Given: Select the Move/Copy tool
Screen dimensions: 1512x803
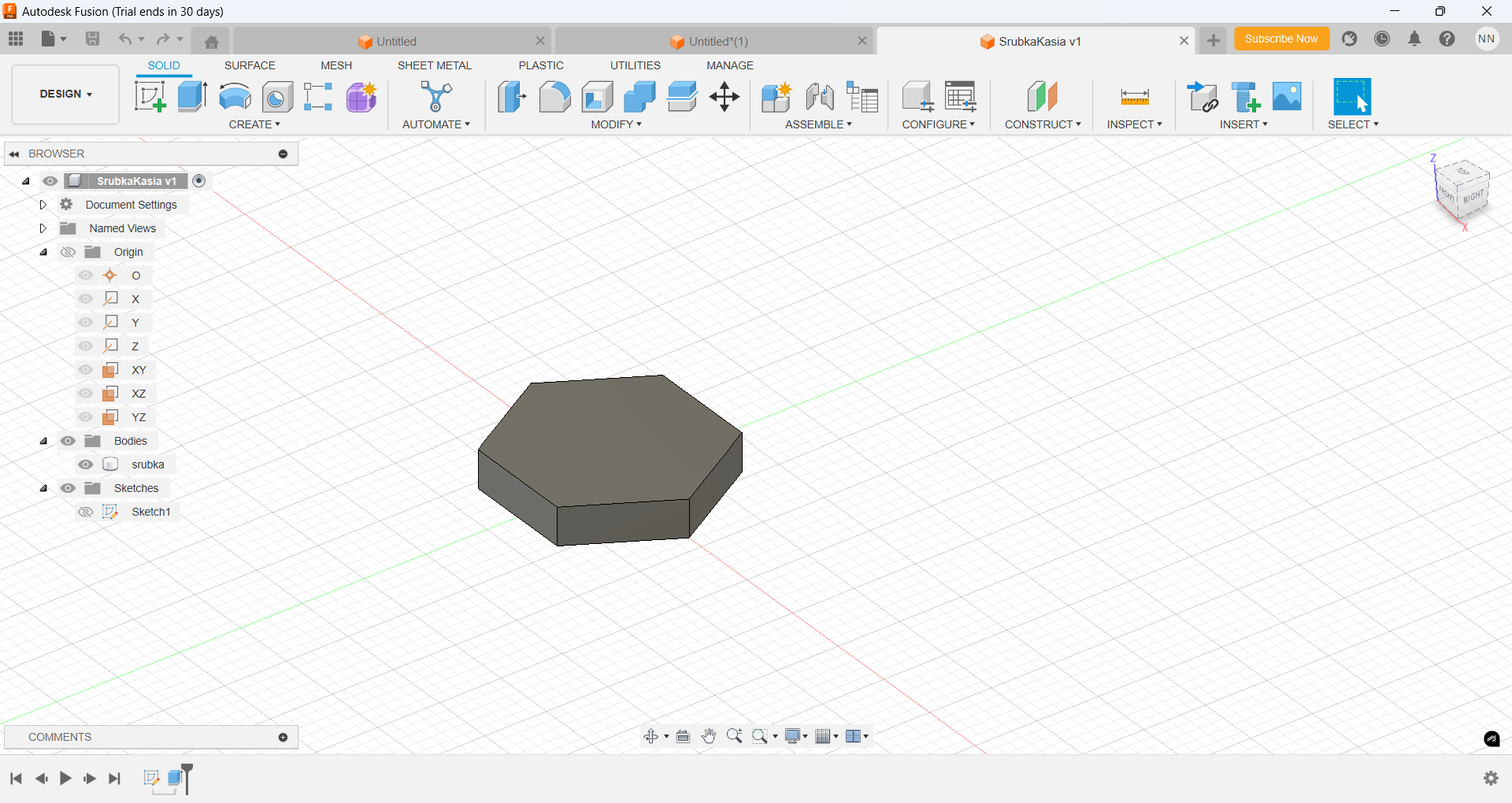Looking at the screenshot, I should tap(724, 97).
